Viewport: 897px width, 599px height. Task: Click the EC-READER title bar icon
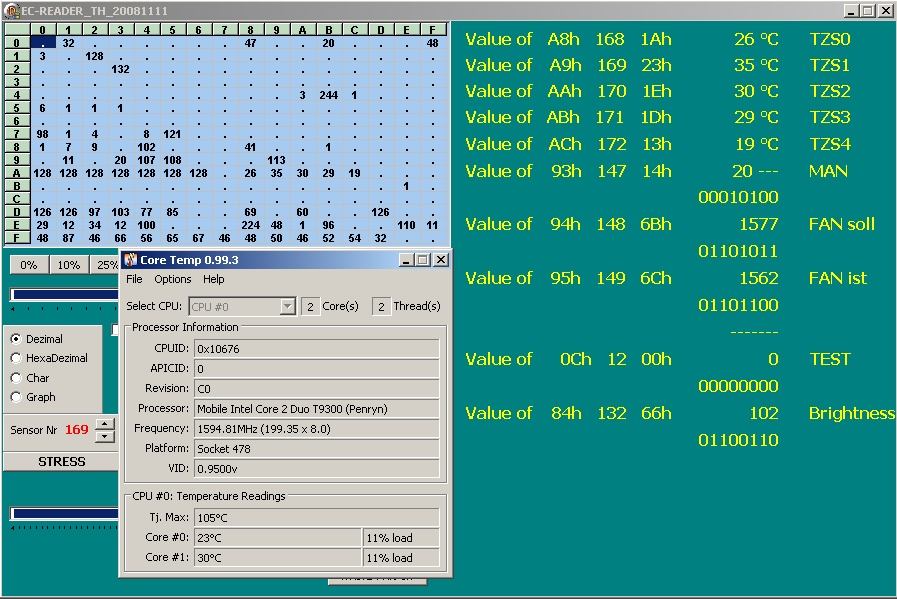(11, 10)
